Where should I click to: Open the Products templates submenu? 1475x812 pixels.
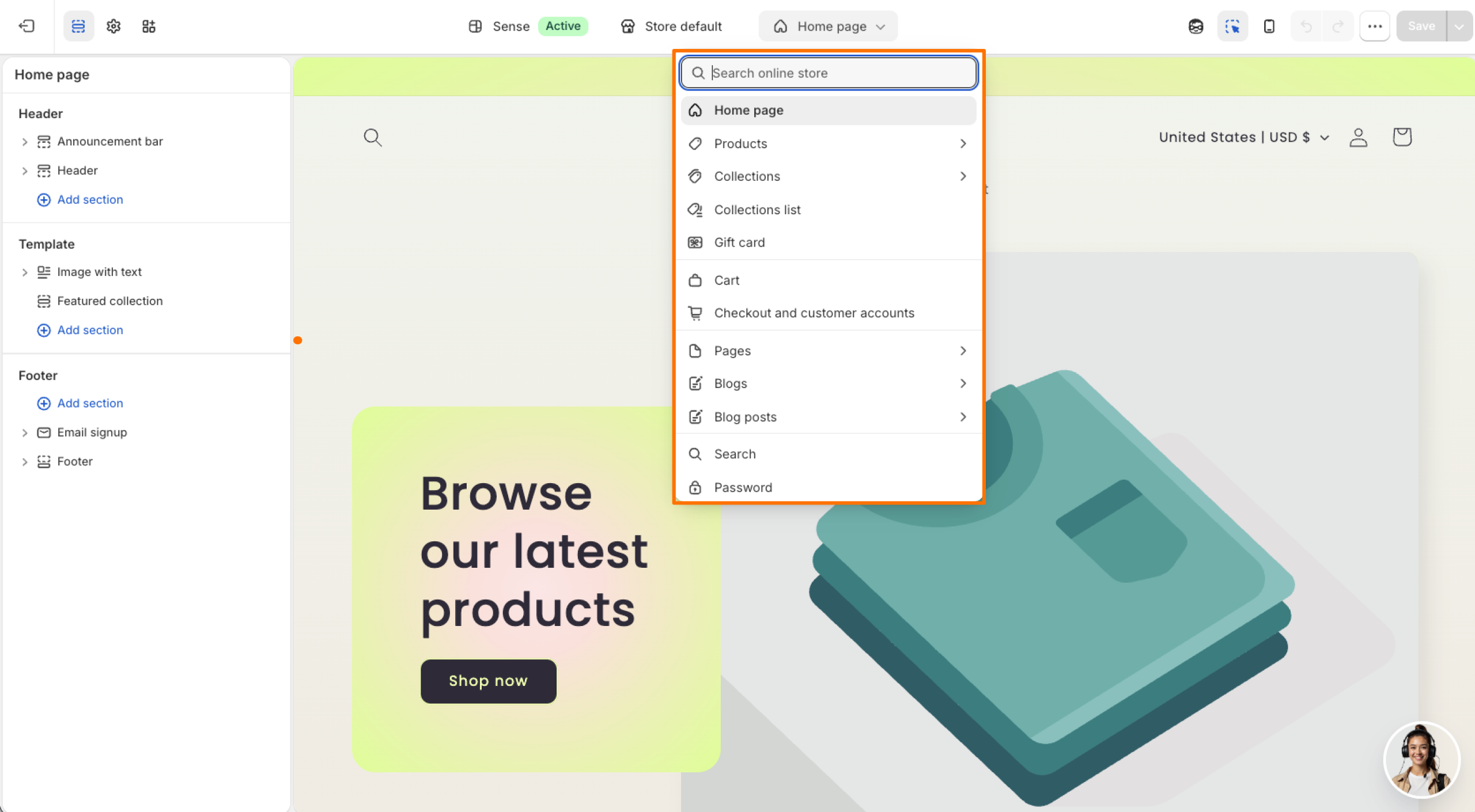click(829, 143)
